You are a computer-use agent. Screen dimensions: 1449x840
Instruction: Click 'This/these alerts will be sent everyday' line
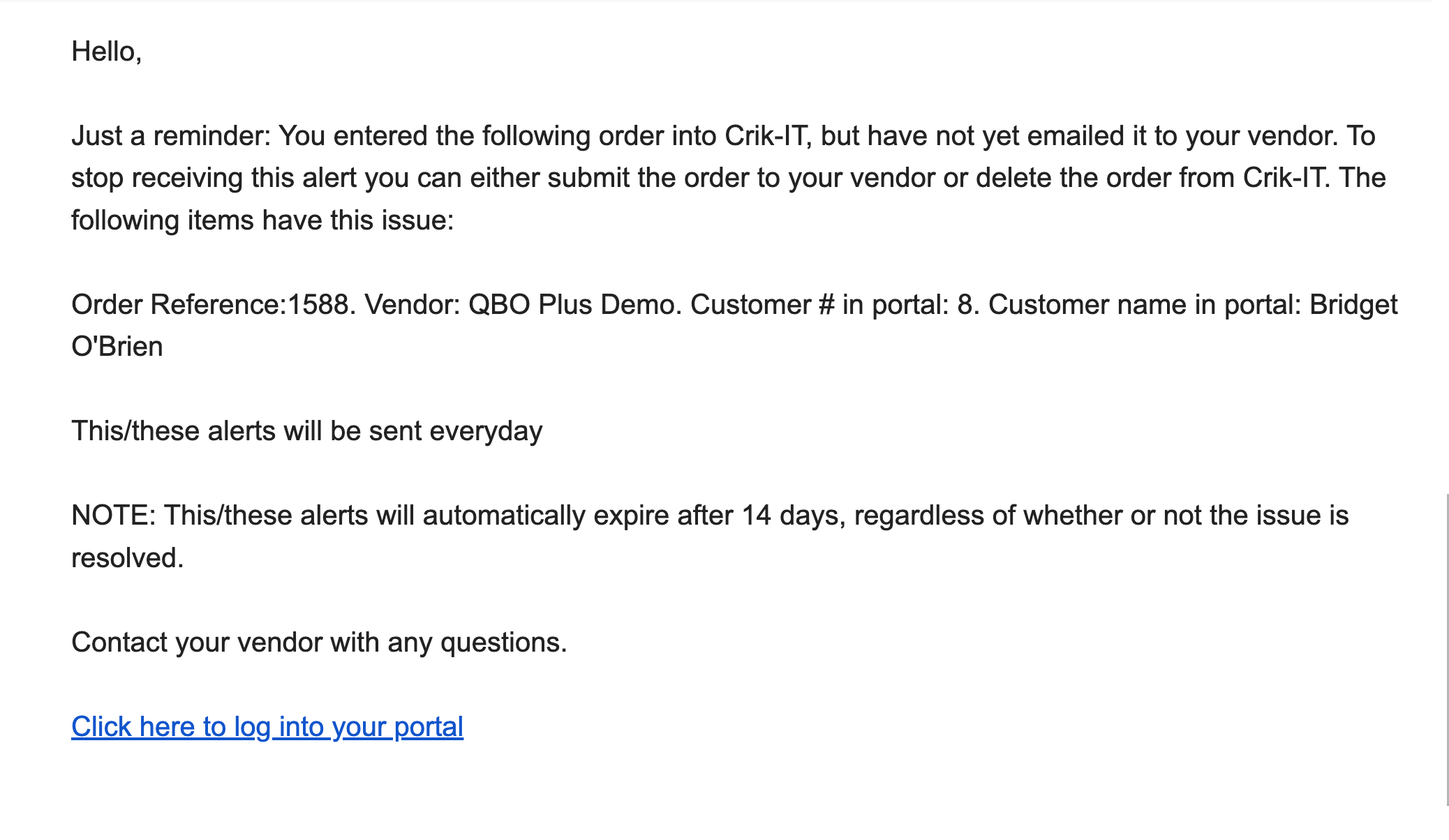(x=306, y=431)
